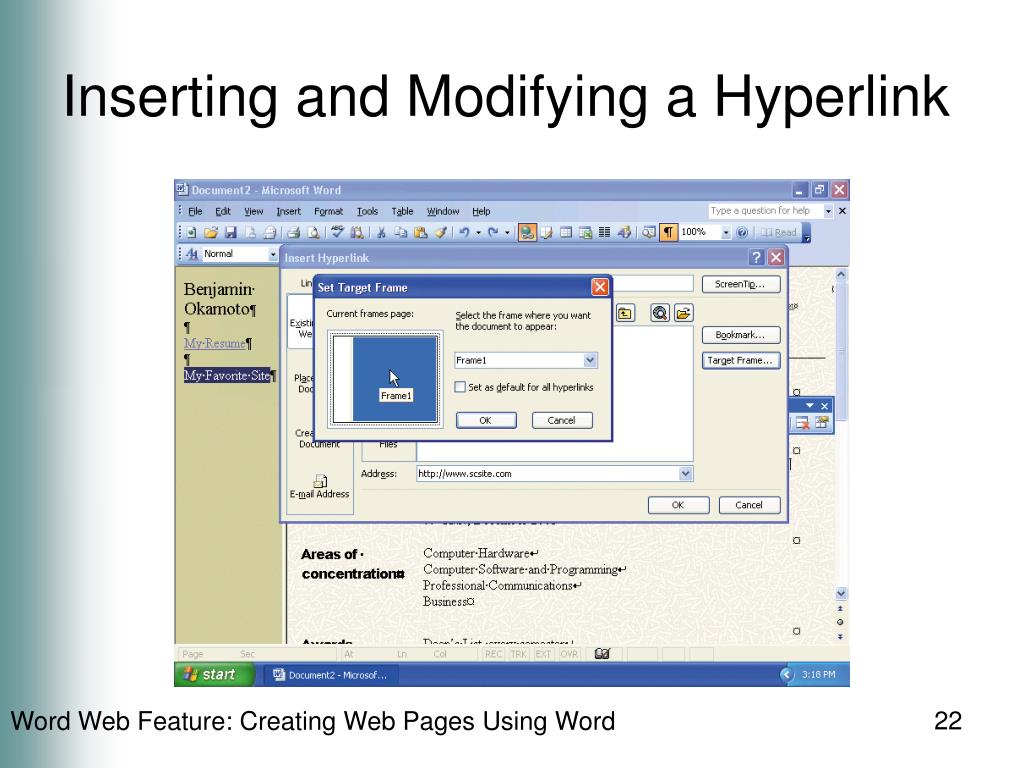Open the View menu

[x=253, y=212]
